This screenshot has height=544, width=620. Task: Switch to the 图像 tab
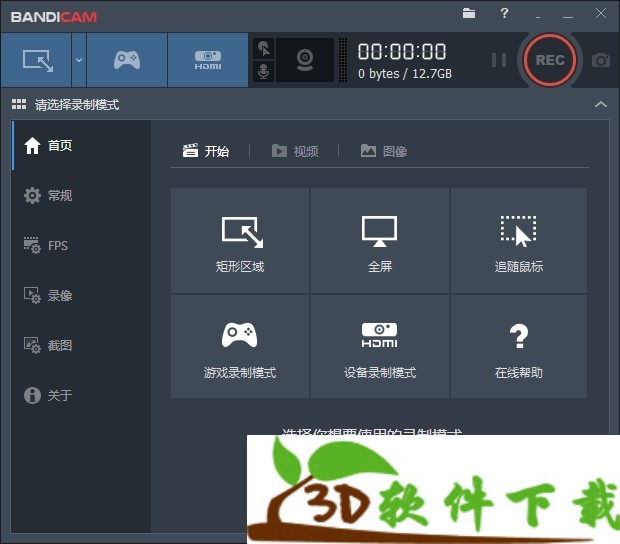[x=384, y=151]
